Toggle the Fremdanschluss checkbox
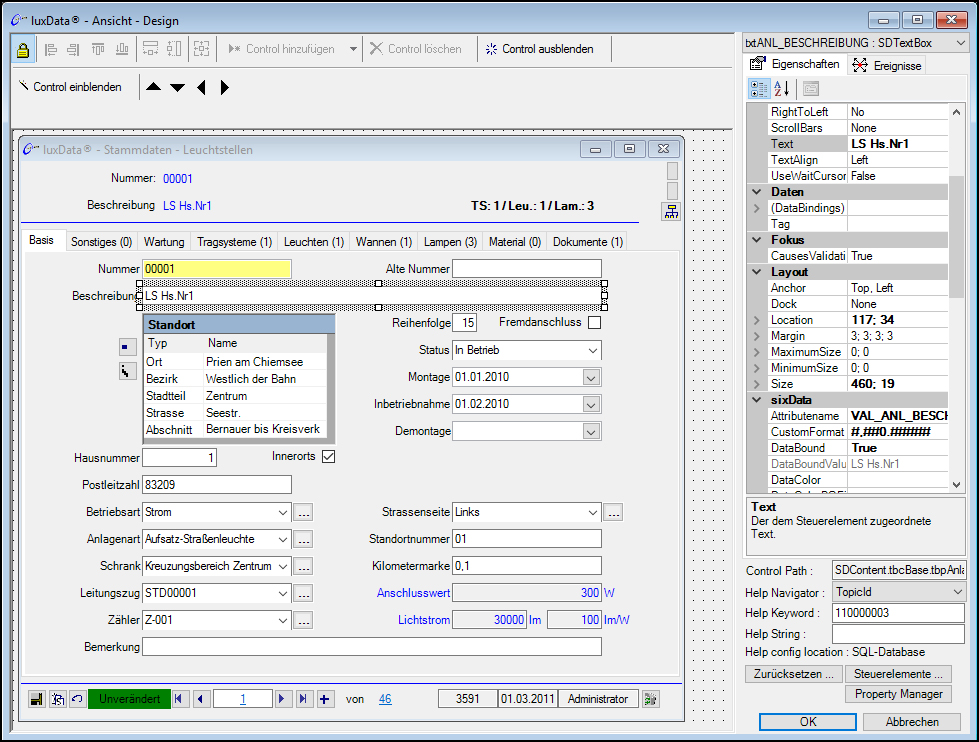 point(594,323)
